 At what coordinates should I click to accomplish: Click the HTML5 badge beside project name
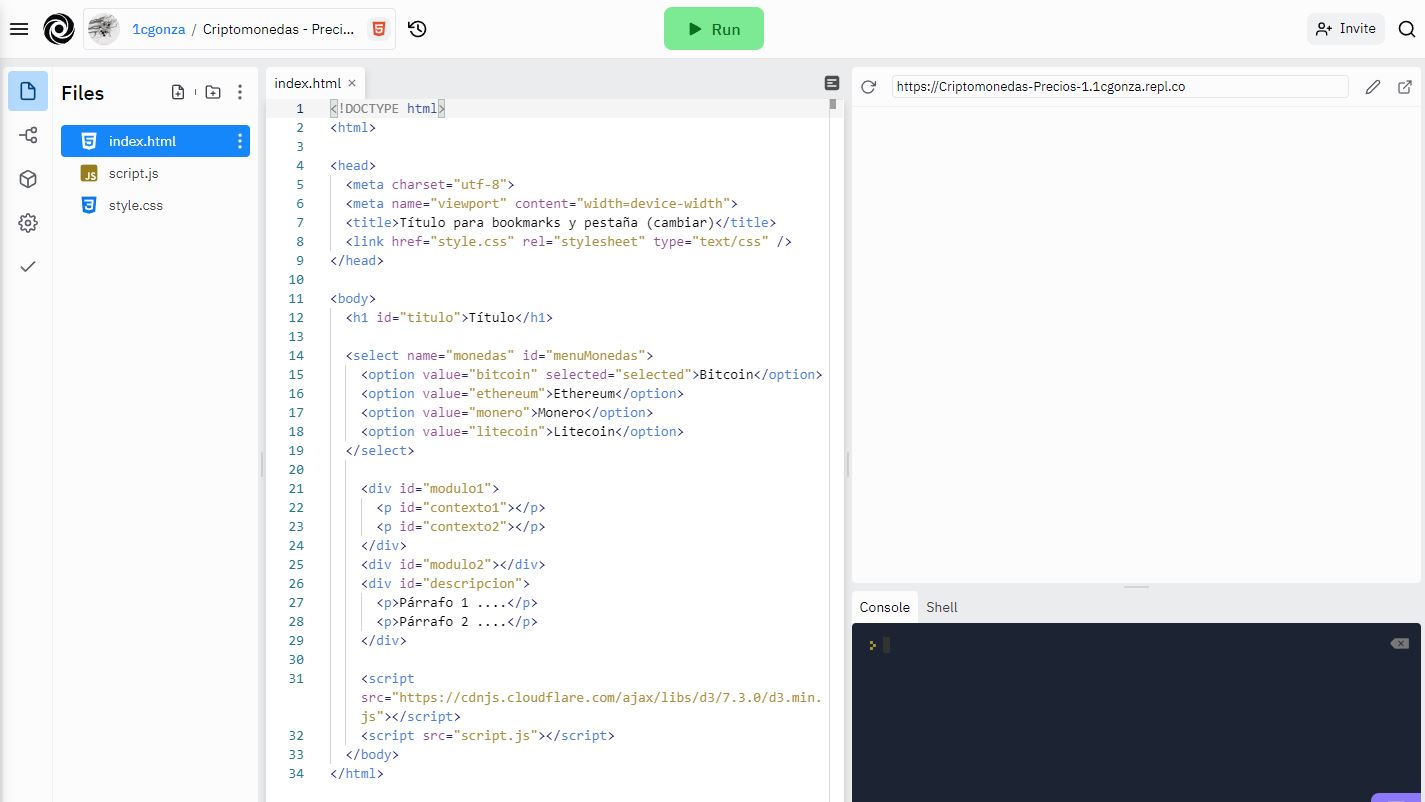tap(378, 29)
